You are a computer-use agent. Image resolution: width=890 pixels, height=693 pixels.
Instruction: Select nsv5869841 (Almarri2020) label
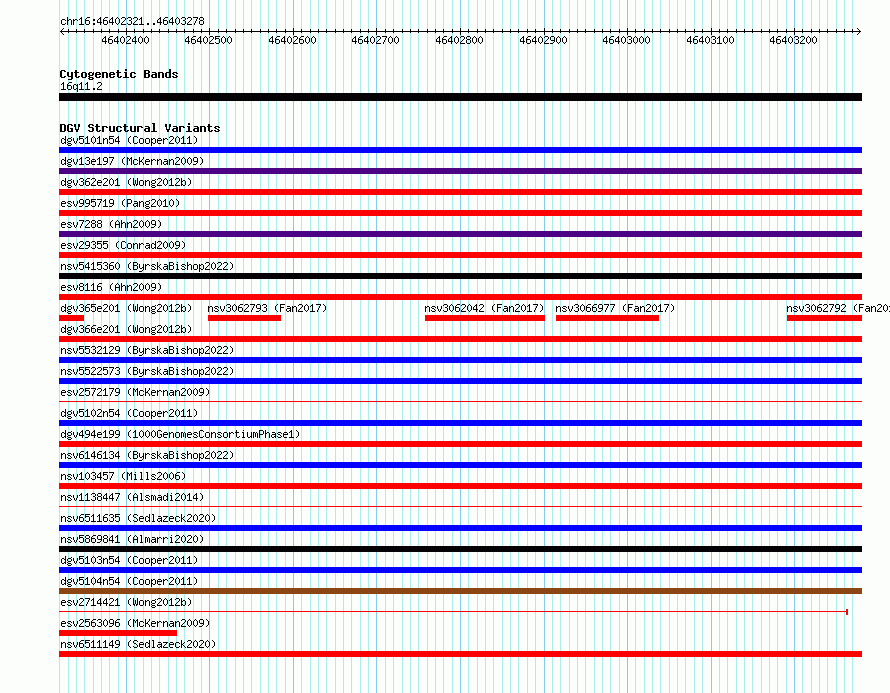tap(132, 539)
